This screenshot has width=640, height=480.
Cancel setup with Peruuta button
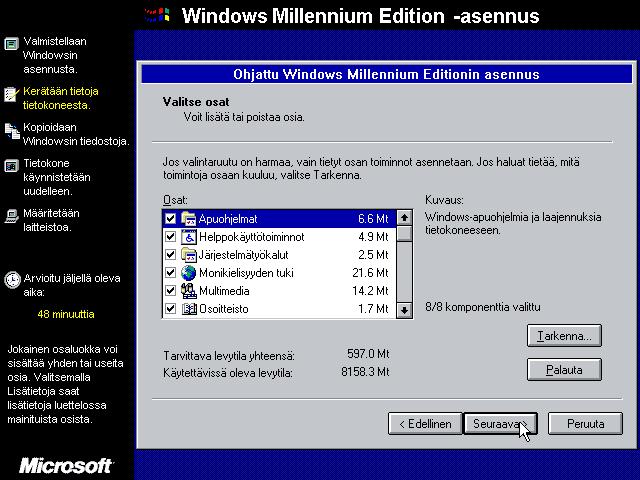tap(585, 424)
